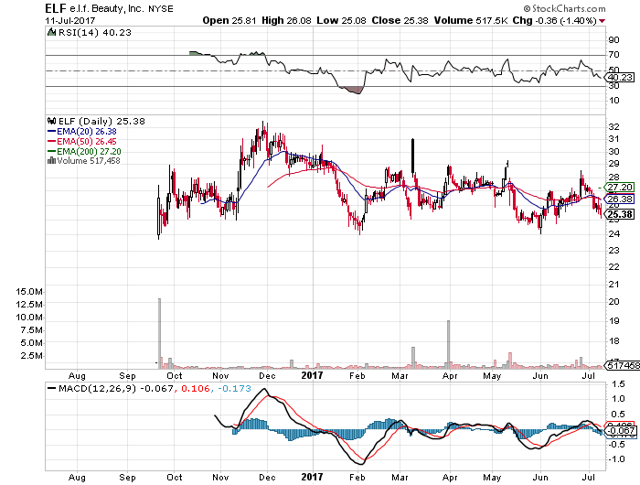Click the RSI(14) 40.23 label

[95, 33]
